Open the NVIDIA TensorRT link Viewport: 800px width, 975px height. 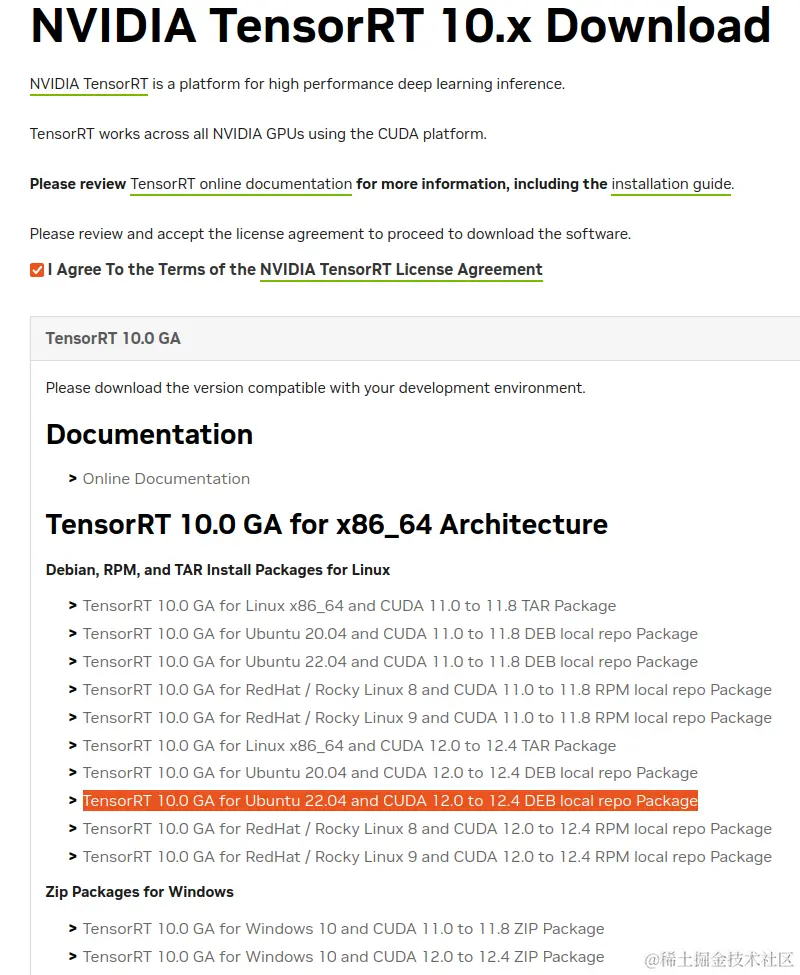point(88,84)
